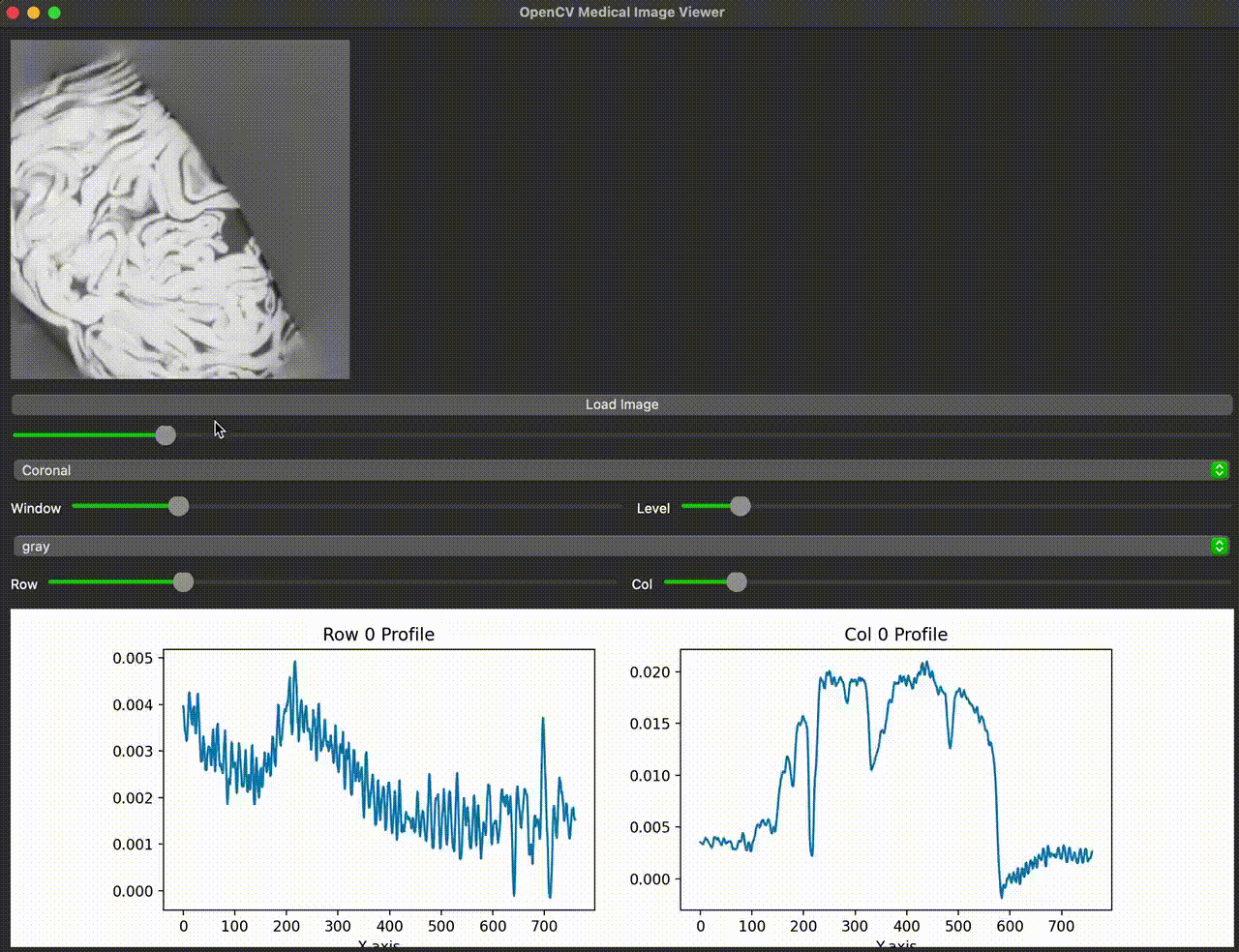1239x952 pixels.
Task: Click the Row slider handle
Action: [x=183, y=582]
